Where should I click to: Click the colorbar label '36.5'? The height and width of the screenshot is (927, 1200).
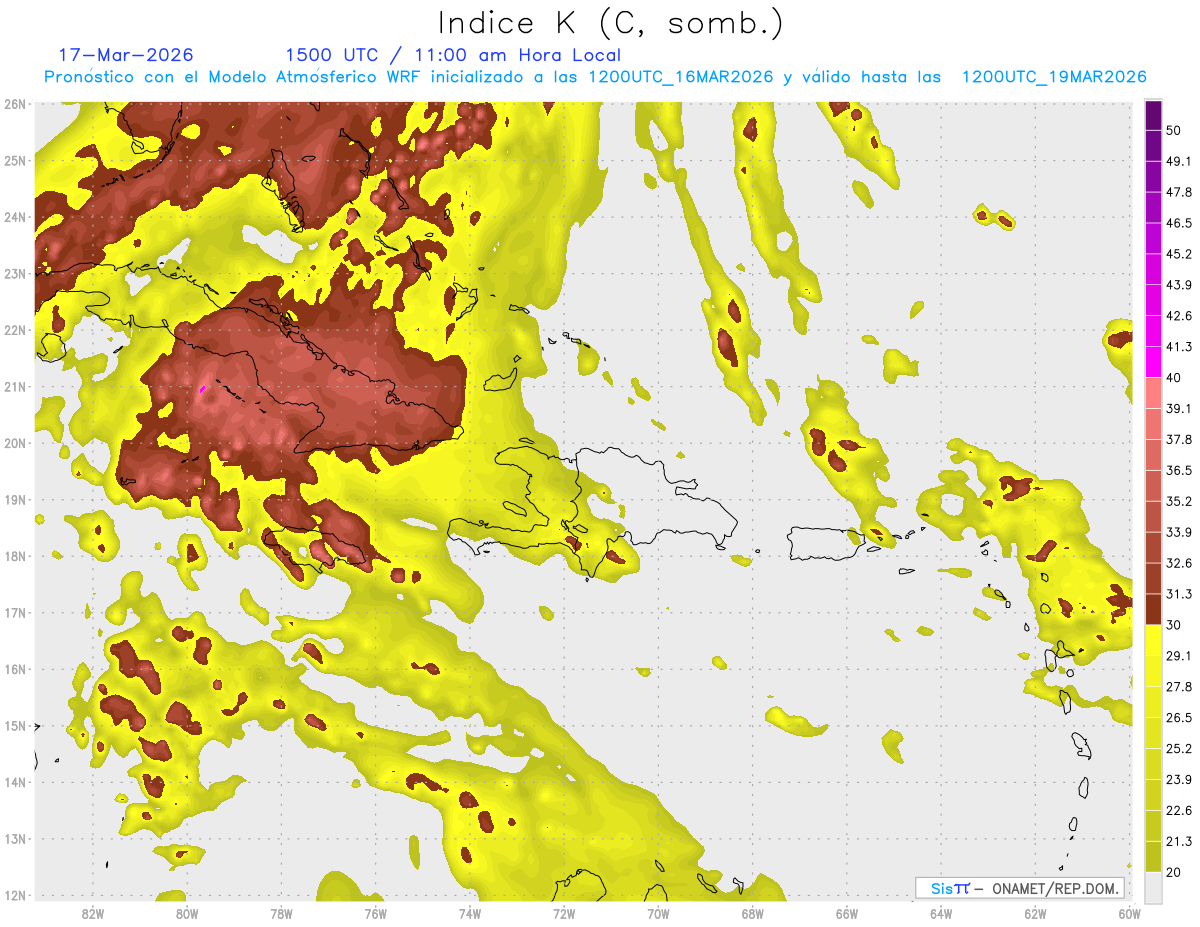click(1179, 471)
